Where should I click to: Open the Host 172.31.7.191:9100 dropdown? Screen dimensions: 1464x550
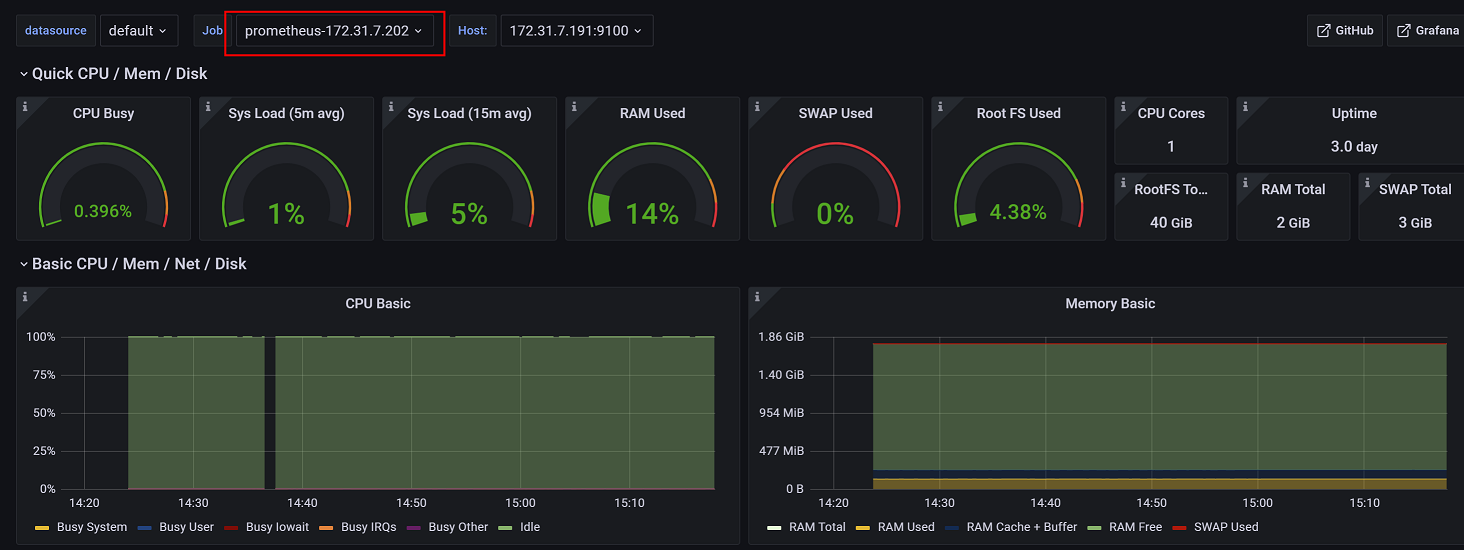576,31
